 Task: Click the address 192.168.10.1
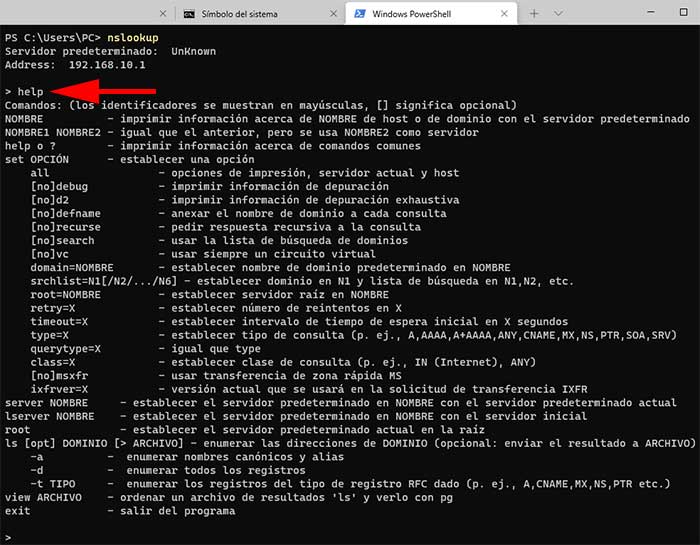107,64
